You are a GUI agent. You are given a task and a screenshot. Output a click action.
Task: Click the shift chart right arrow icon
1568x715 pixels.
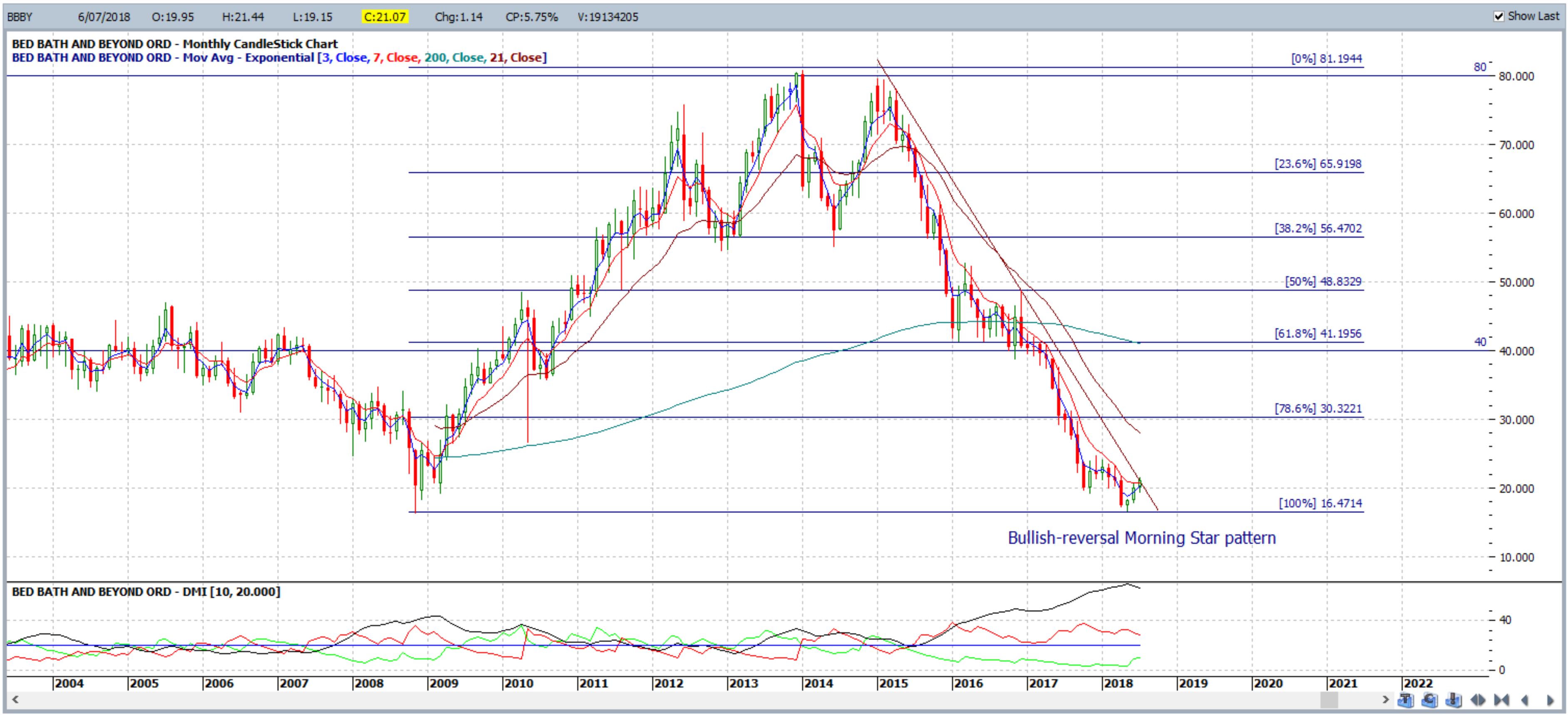[x=1551, y=700]
